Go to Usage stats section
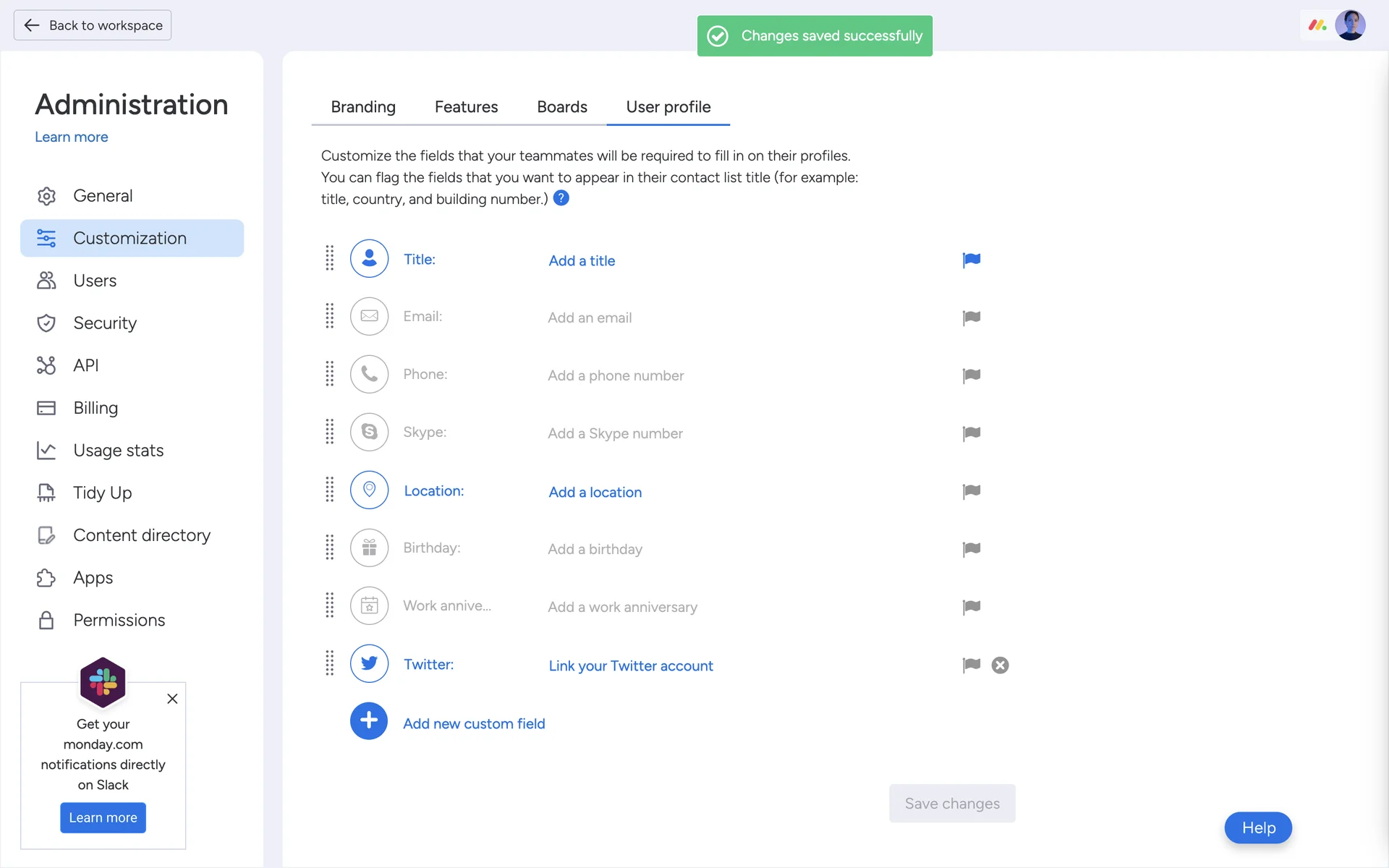The image size is (1389, 868). click(118, 450)
